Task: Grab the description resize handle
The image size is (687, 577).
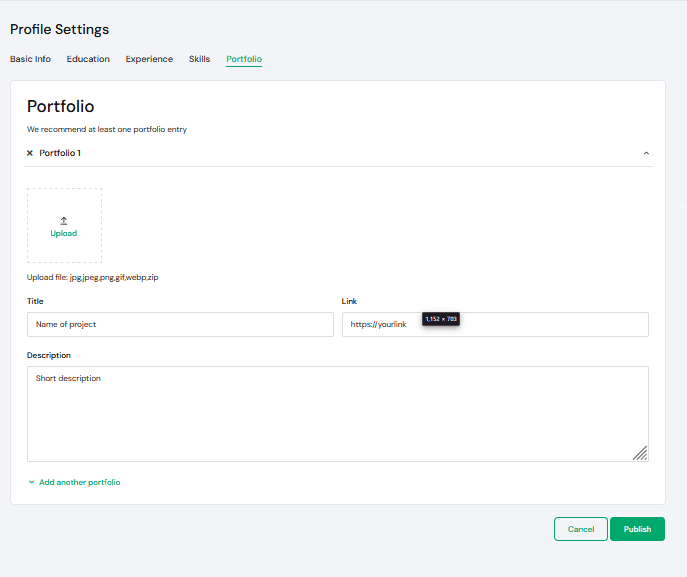Action: pos(640,453)
